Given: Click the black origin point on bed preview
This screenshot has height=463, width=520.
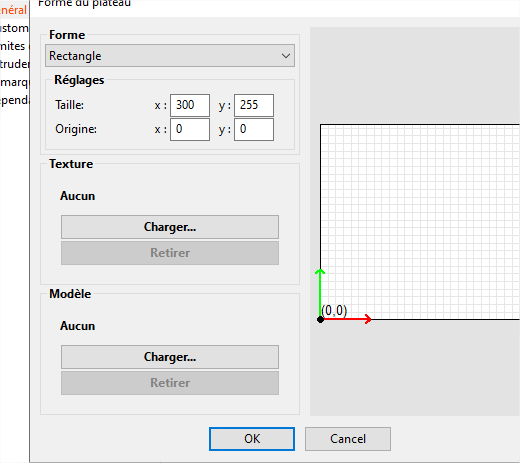Looking at the screenshot, I should (320, 320).
